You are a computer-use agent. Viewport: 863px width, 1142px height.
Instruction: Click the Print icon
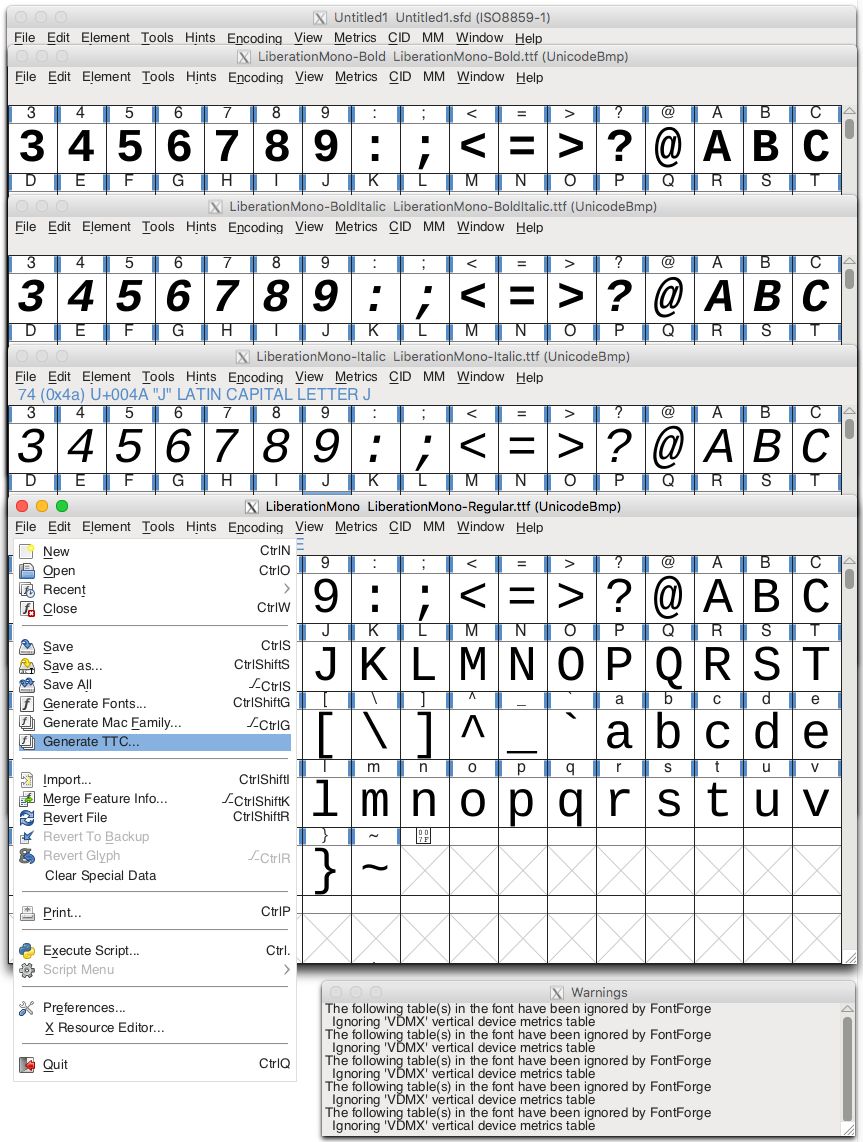[27, 913]
